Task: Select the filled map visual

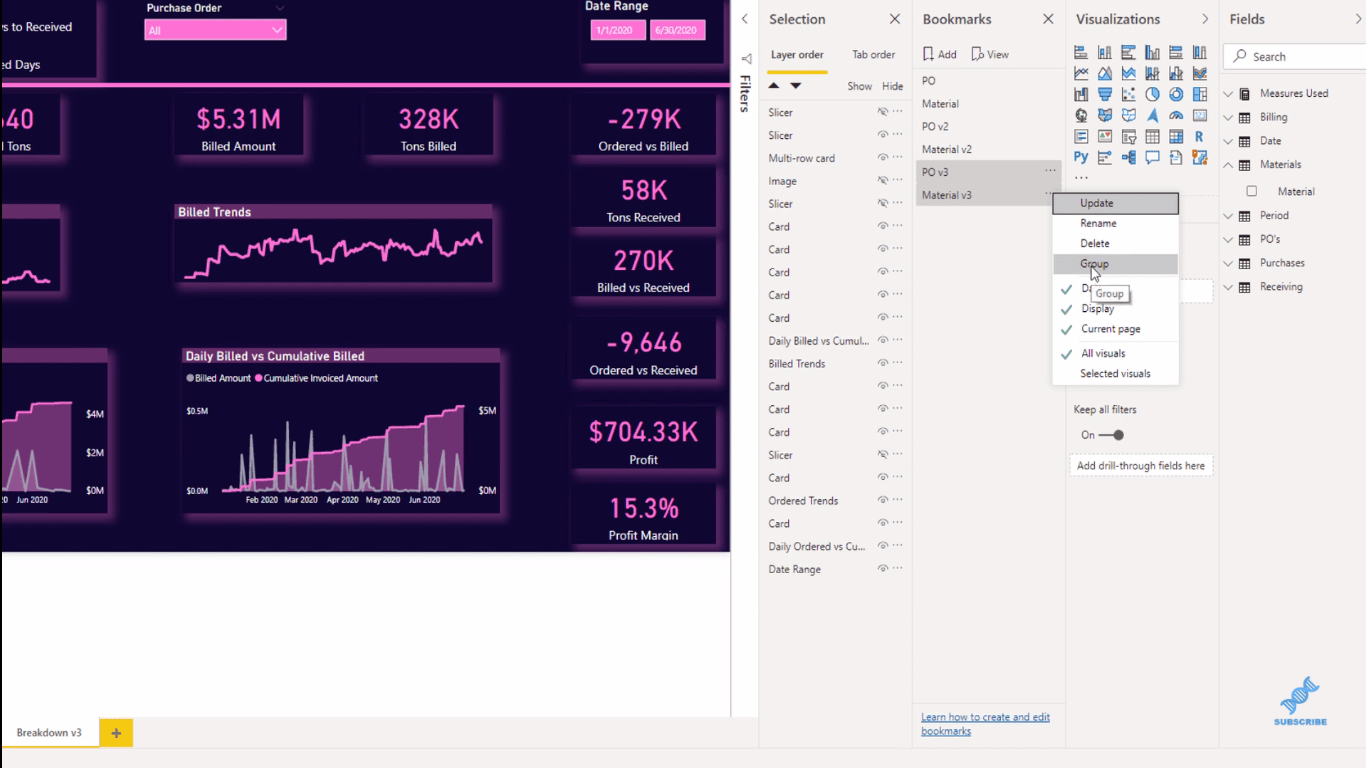Action: pyautogui.click(x=1105, y=115)
